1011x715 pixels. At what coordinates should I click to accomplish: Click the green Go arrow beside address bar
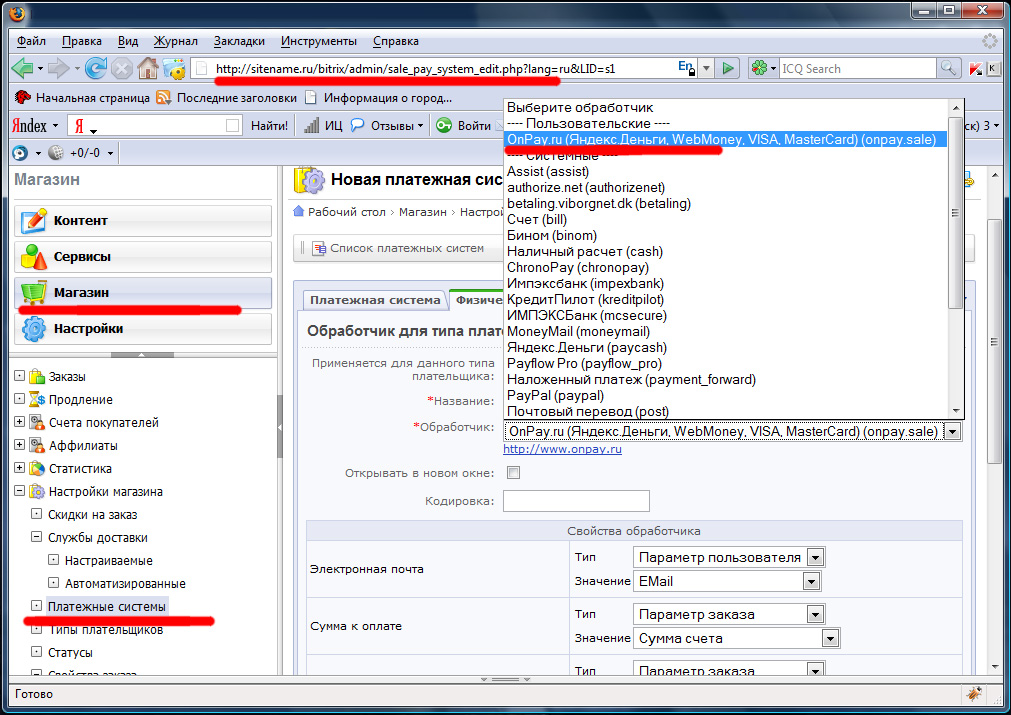[x=729, y=69]
